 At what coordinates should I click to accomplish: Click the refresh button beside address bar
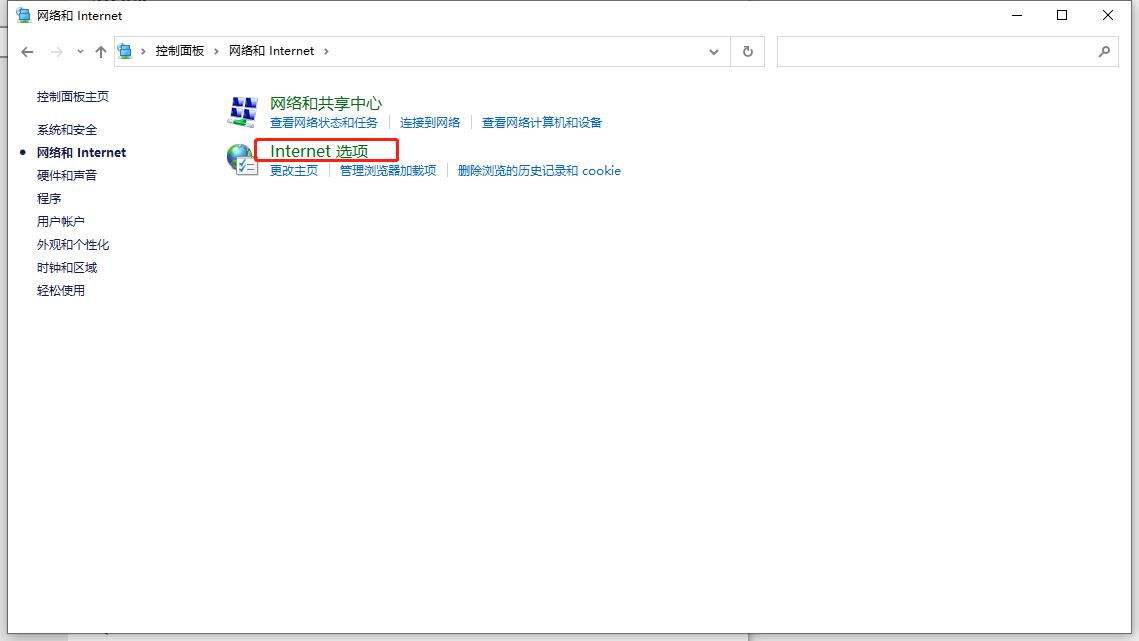747,51
